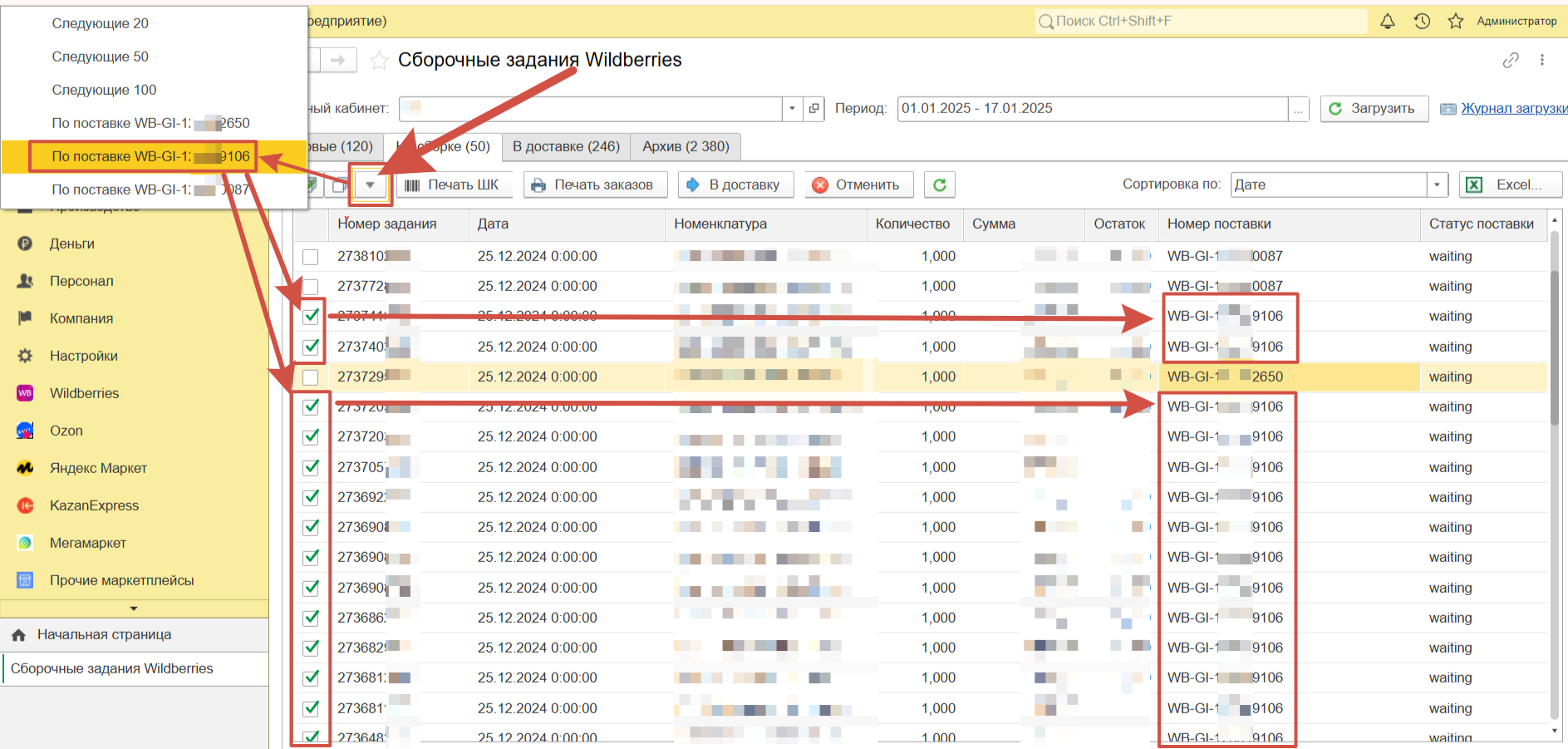Tick checkbox for task row 273810
Image resolution: width=1568 pixels, height=749 pixels.
pos(311,257)
